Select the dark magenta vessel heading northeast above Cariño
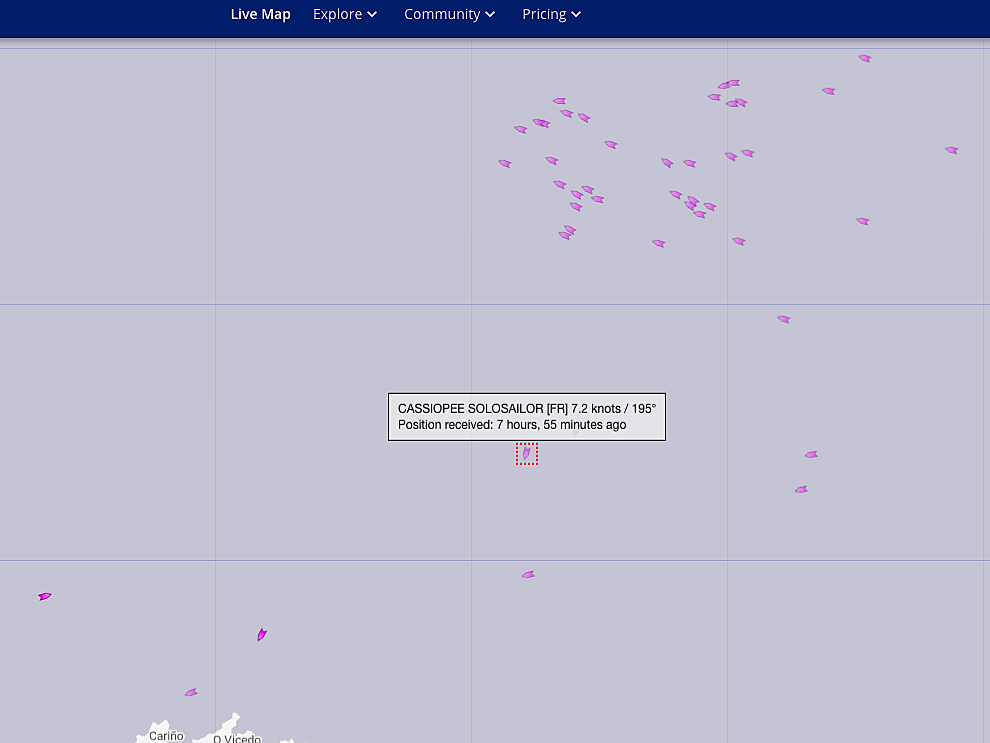This screenshot has height=743, width=990. 262,634
